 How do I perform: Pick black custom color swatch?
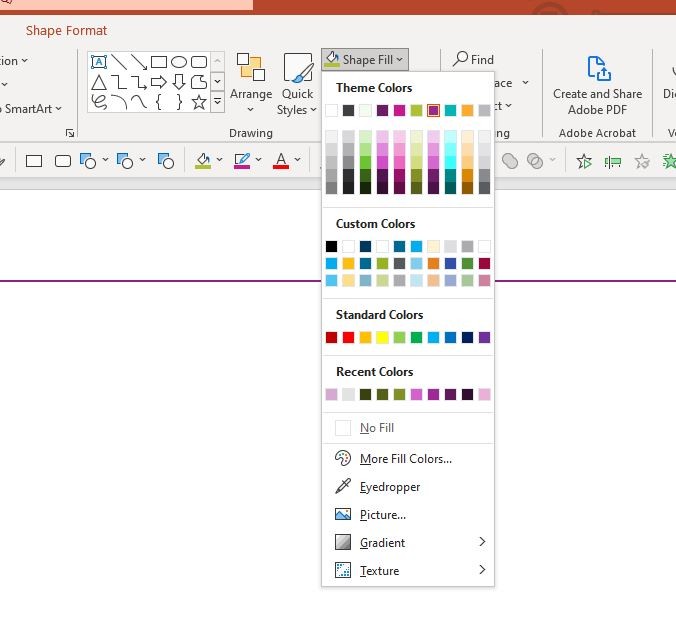(331, 246)
